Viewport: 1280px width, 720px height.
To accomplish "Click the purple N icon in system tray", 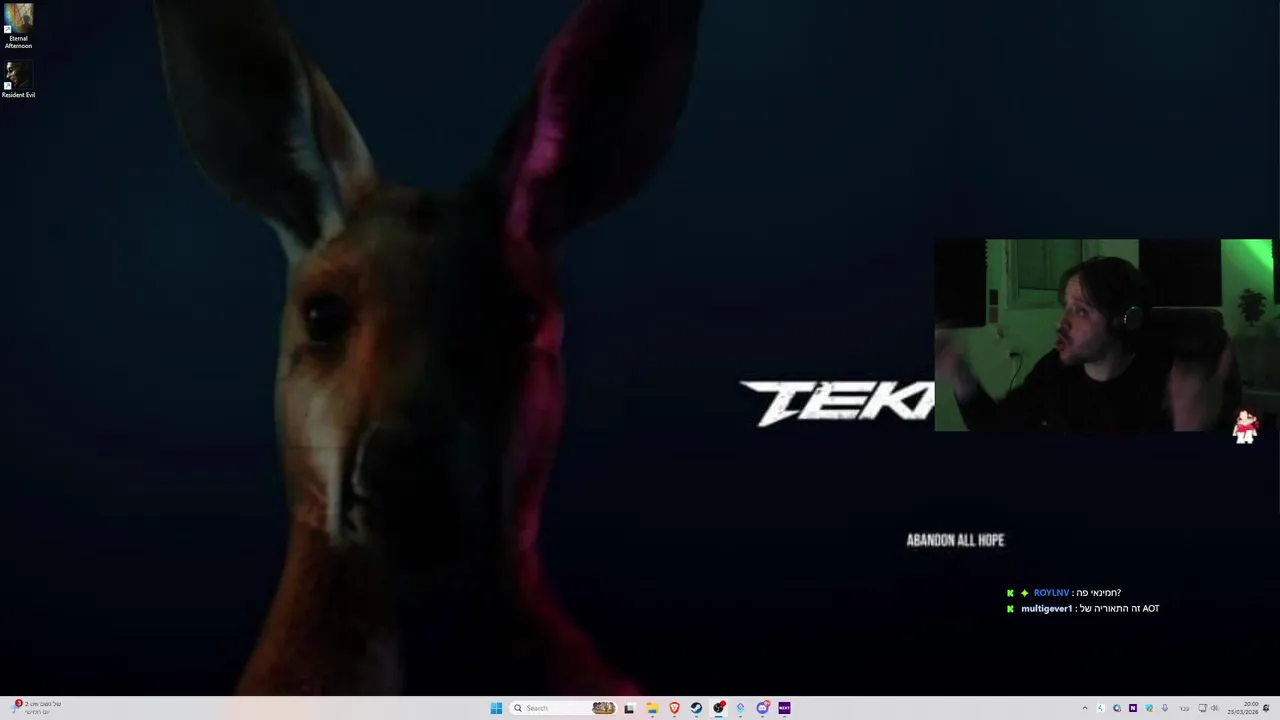I will pos(1133,708).
